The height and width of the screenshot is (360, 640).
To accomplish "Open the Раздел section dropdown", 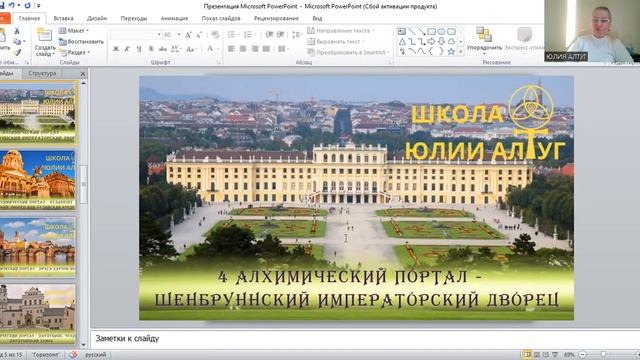I will coord(75,52).
